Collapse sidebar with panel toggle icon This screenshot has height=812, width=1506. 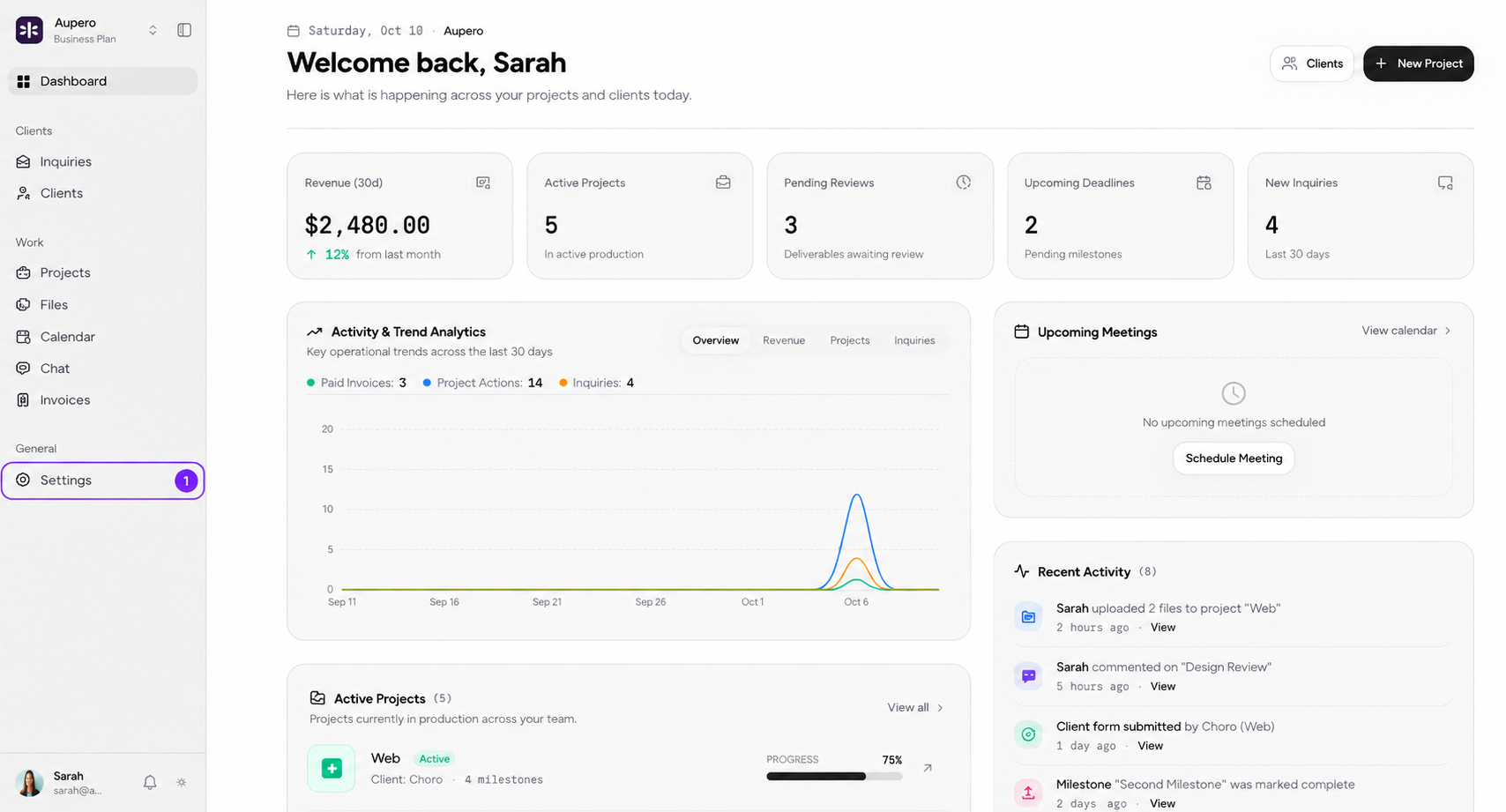point(184,30)
